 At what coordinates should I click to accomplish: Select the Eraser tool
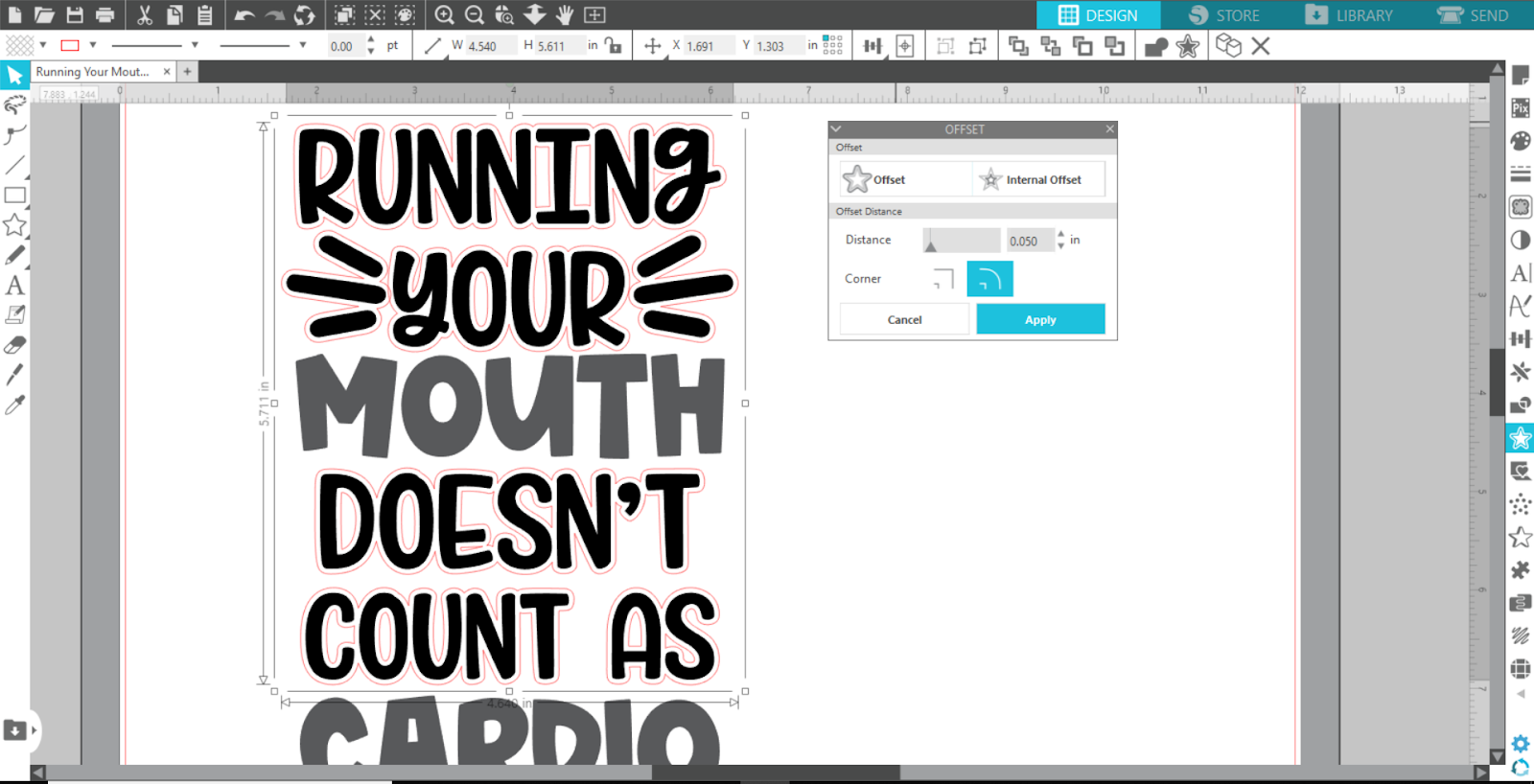point(14,345)
